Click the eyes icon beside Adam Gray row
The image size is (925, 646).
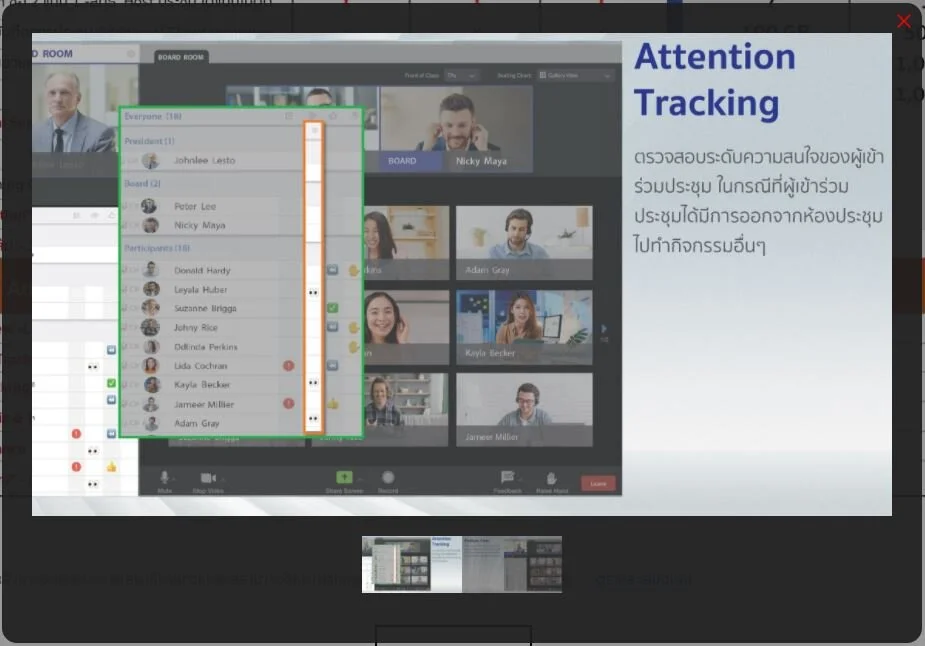tap(313, 419)
